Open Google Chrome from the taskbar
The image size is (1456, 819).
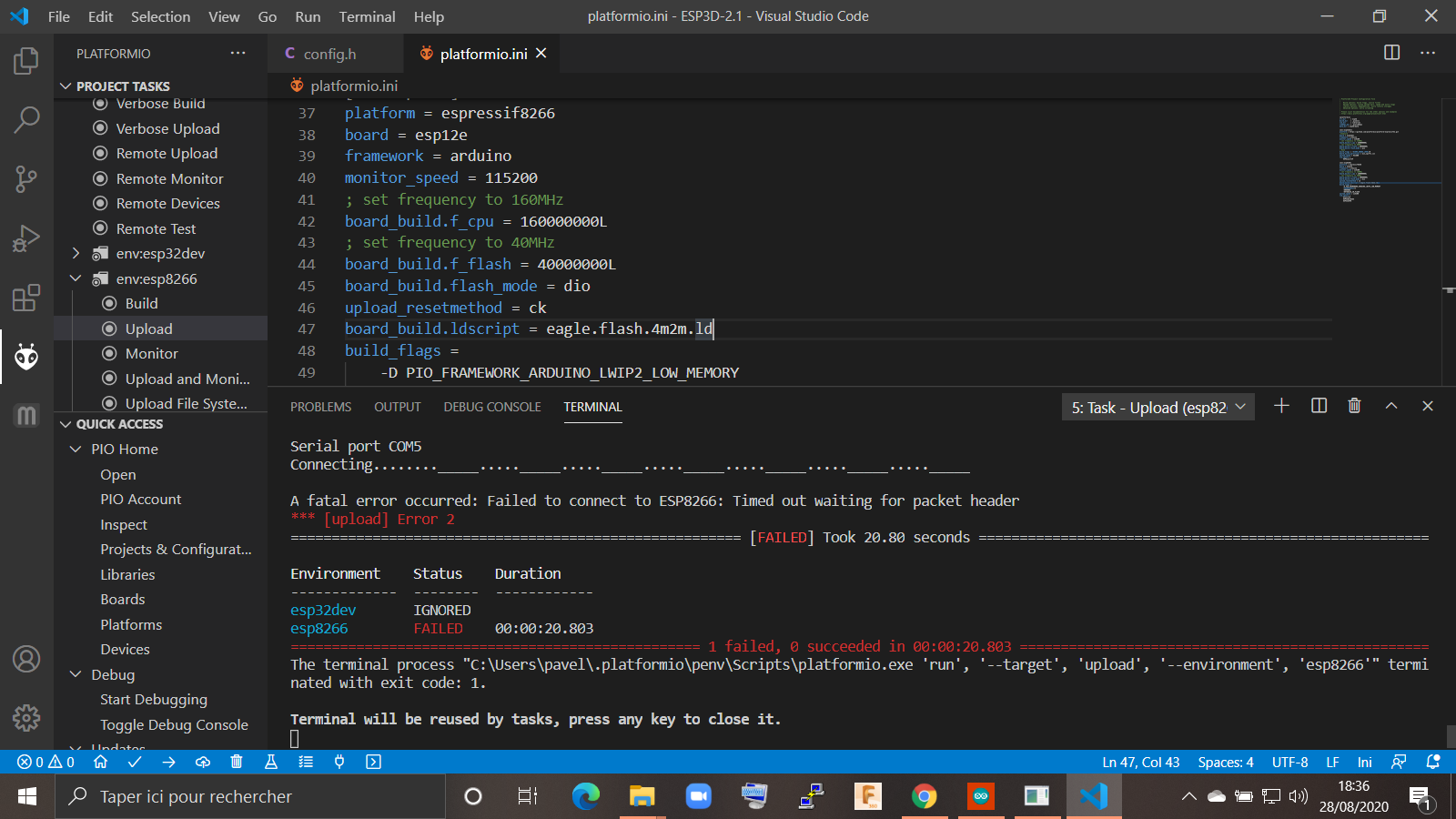(924, 796)
